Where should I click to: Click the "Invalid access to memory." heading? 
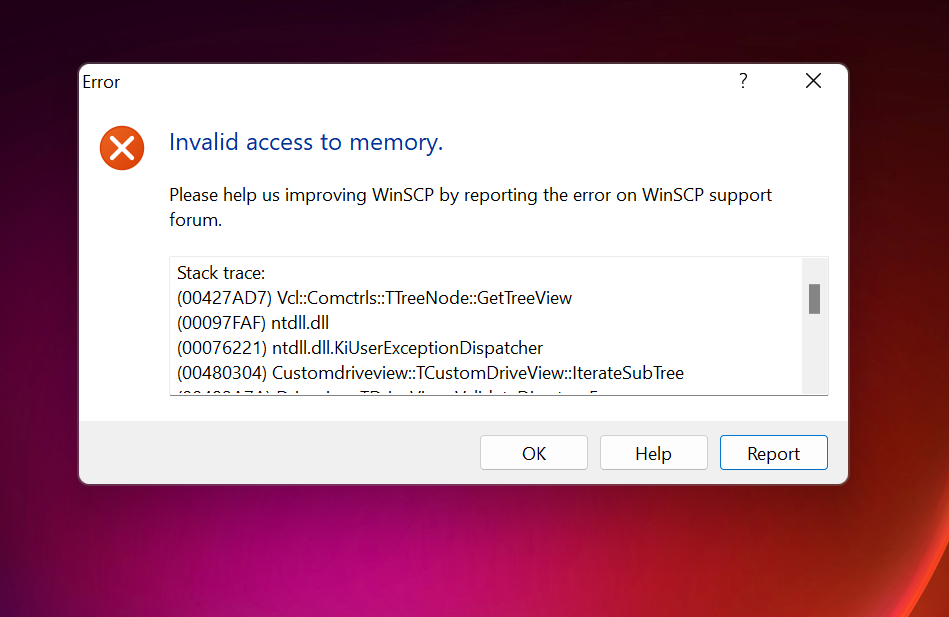coord(306,143)
